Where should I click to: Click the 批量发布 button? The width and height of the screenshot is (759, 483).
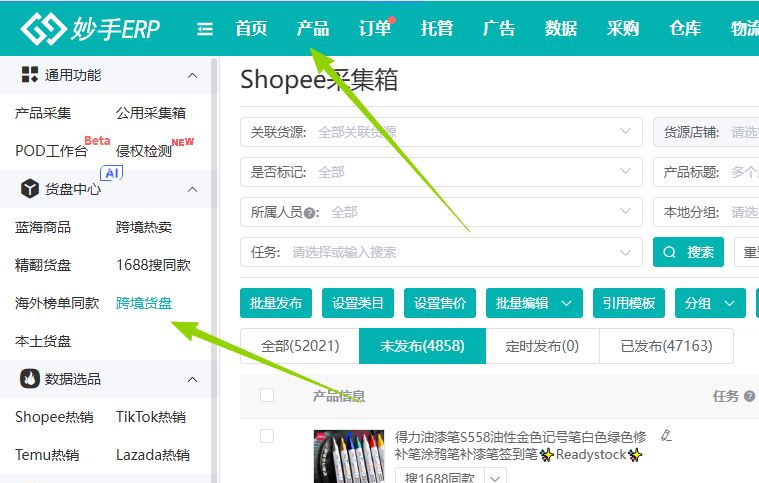click(x=276, y=303)
